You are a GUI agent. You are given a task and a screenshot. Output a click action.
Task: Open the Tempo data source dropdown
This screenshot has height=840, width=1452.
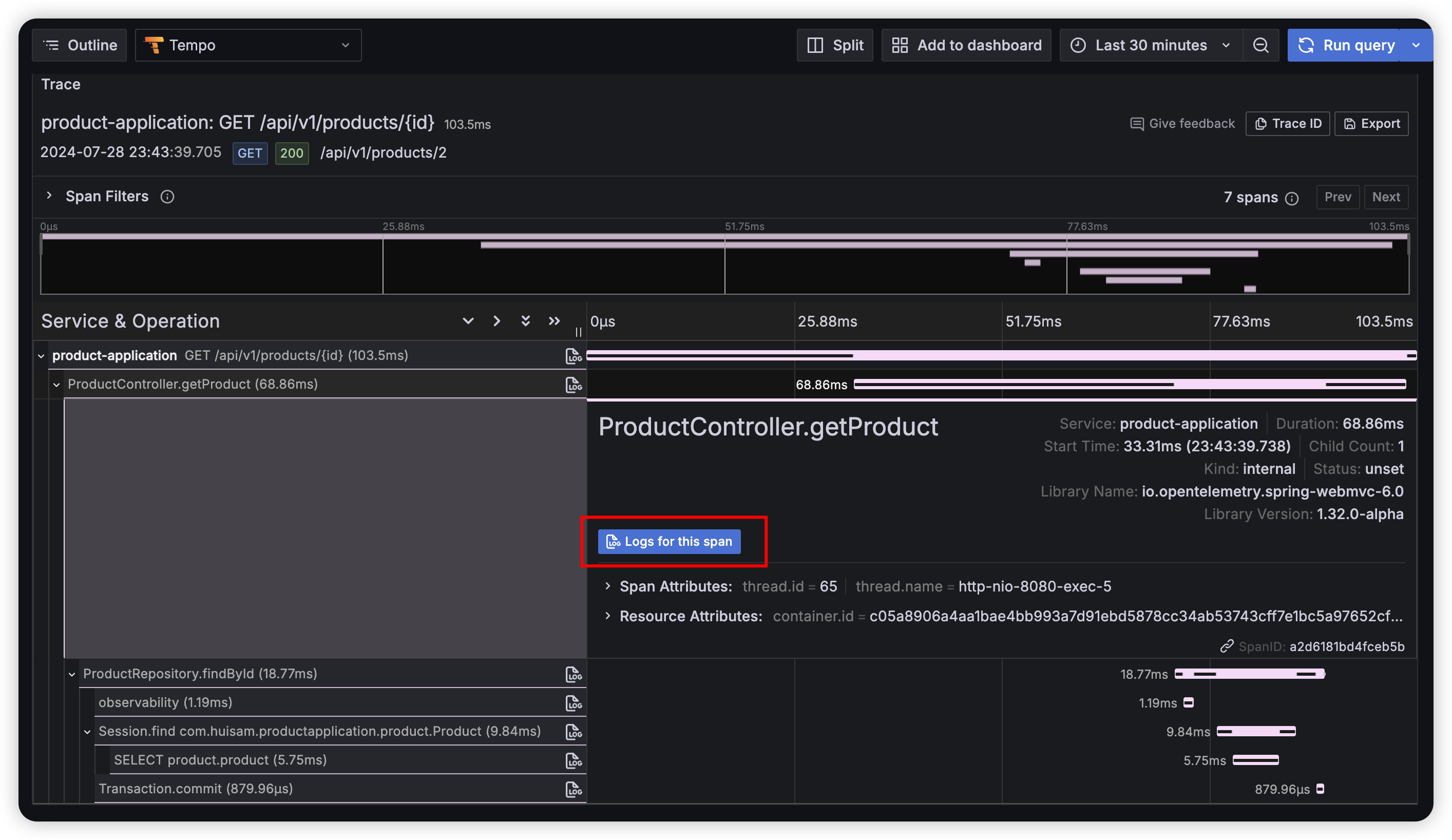click(248, 46)
